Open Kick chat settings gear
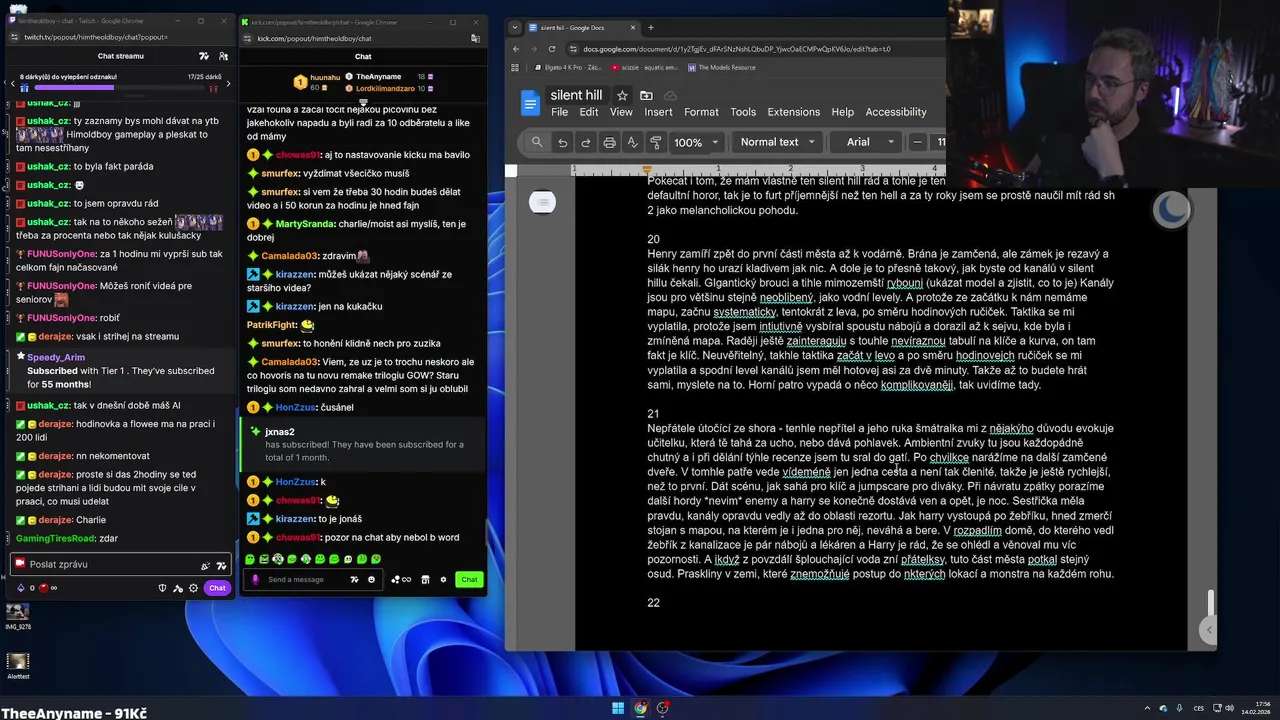The image size is (1280, 720). point(443,579)
